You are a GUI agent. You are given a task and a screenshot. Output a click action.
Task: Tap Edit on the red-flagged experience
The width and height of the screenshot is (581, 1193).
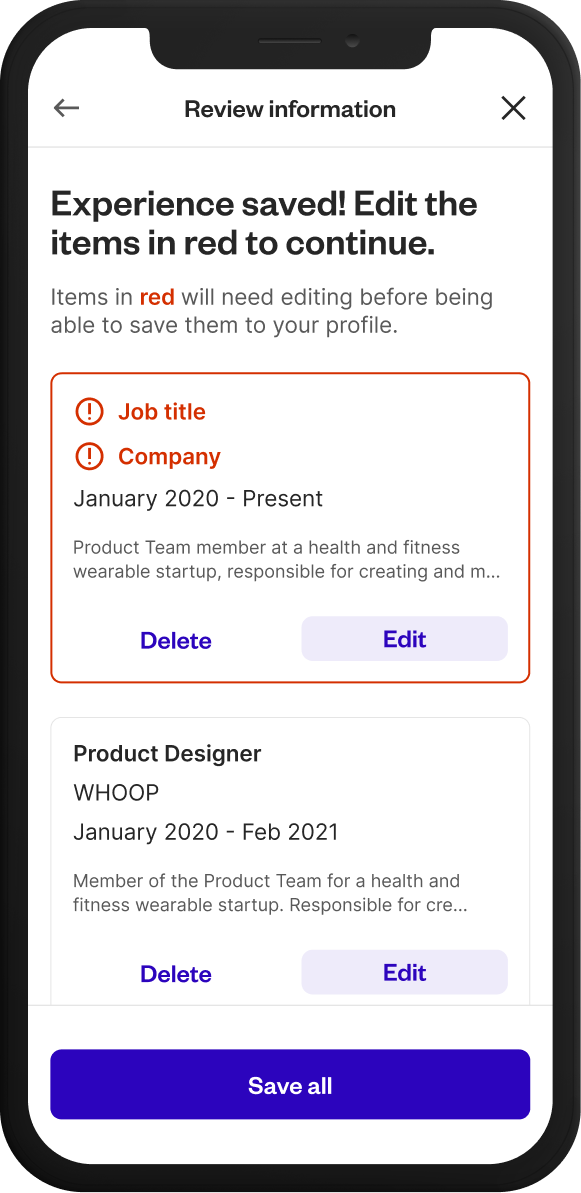point(404,639)
